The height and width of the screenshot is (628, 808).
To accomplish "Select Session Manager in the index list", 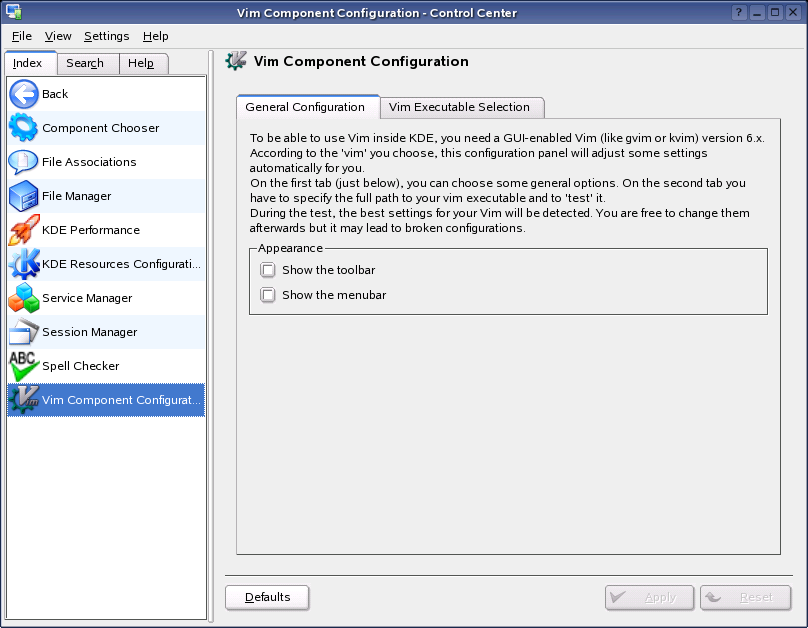I will 106,332.
